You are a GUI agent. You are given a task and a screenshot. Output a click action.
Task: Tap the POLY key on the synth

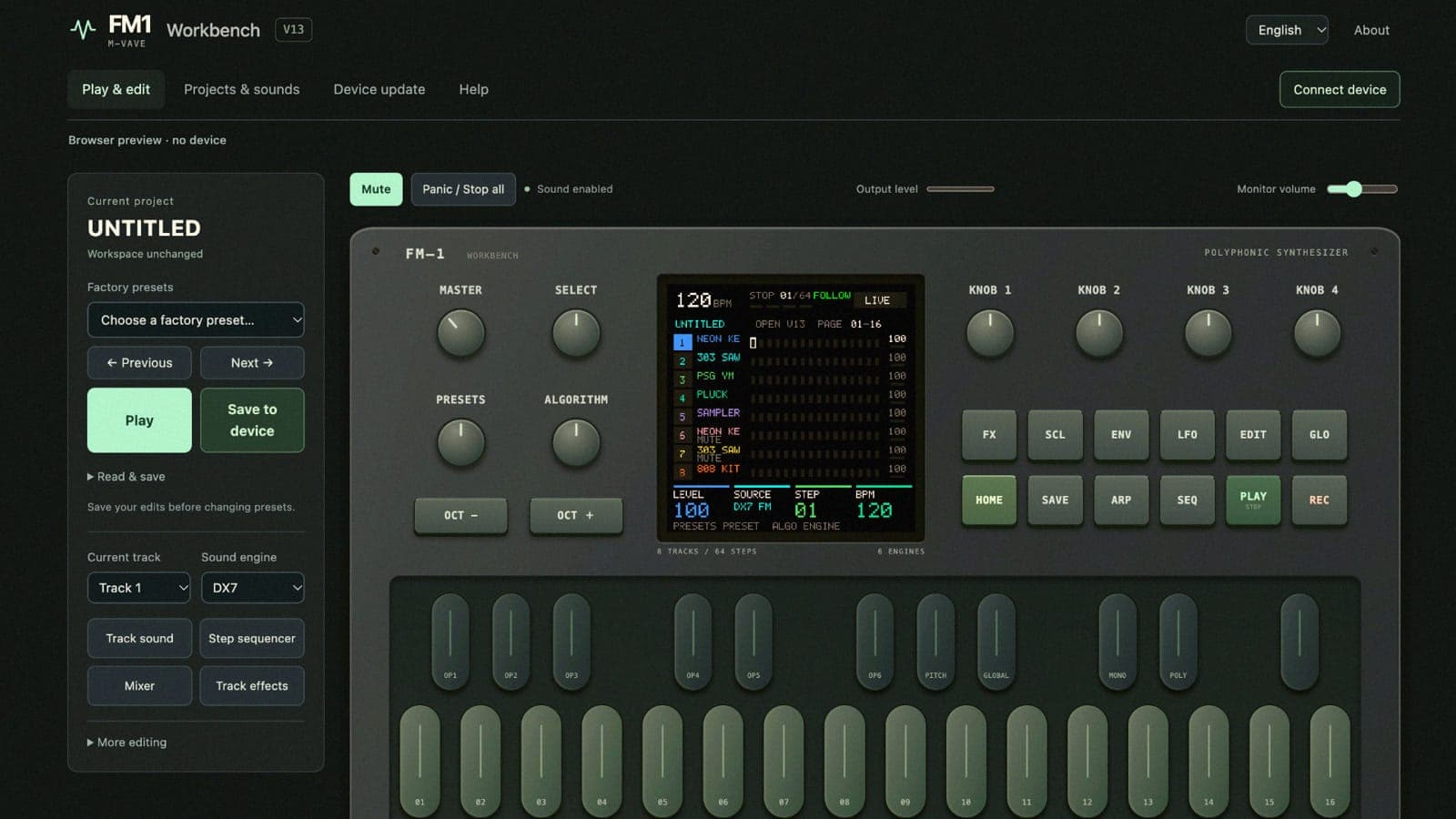click(1178, 641)
